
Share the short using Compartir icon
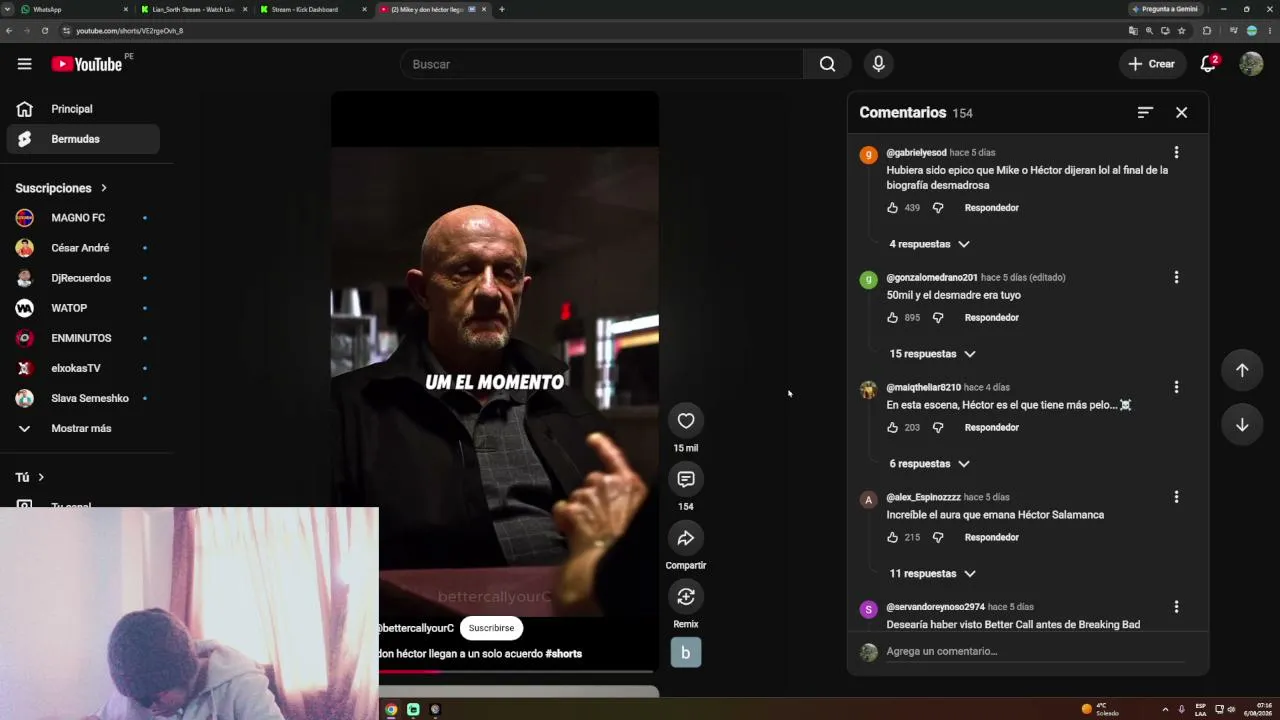(x=686, y=538)
